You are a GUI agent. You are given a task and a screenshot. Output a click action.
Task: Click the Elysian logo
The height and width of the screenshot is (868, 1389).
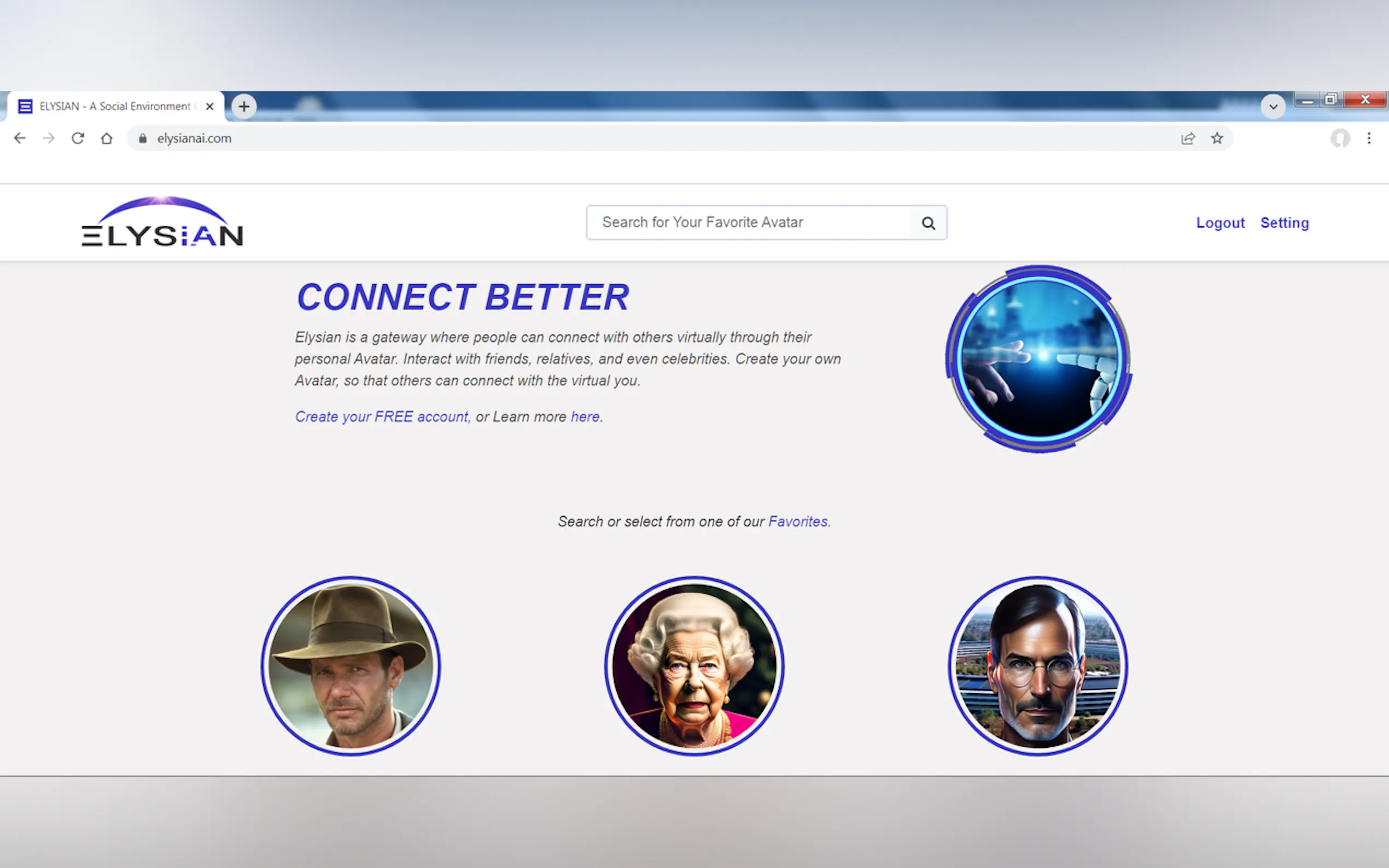click(162, 223)
